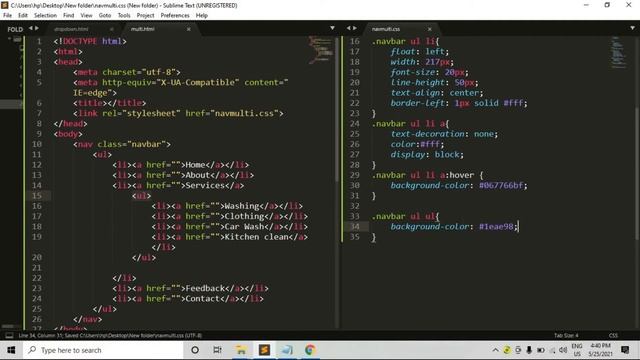Close the dropdown.html tab
The image size is (640, 360).
[111, 29]
